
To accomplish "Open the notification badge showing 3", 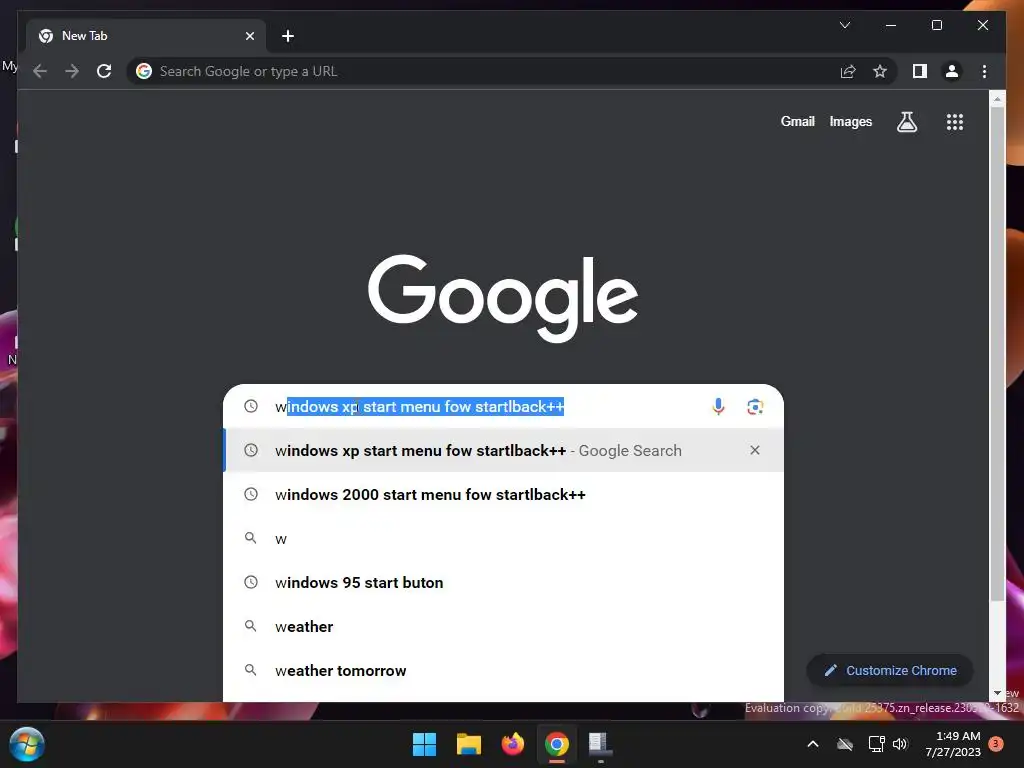I will pyautogui.click(x=996, y=744).
